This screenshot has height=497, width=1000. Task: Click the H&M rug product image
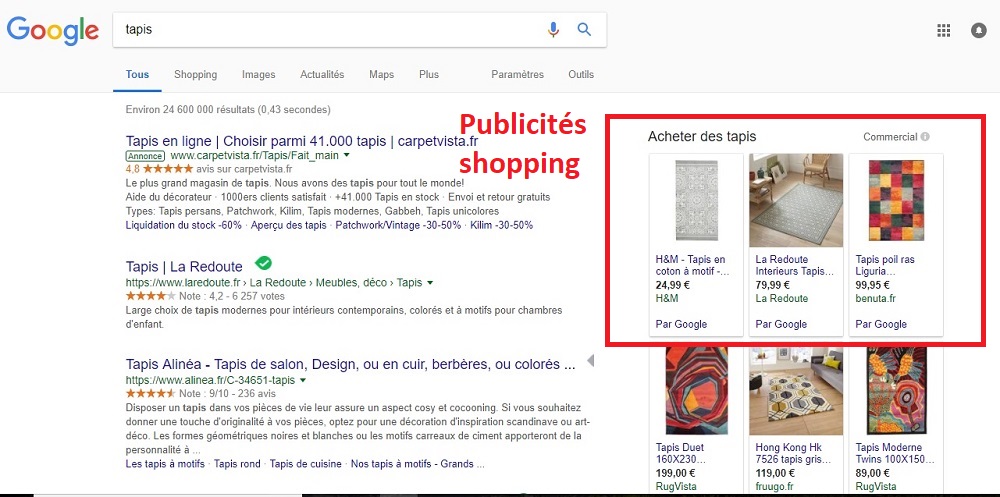(696, 200)
